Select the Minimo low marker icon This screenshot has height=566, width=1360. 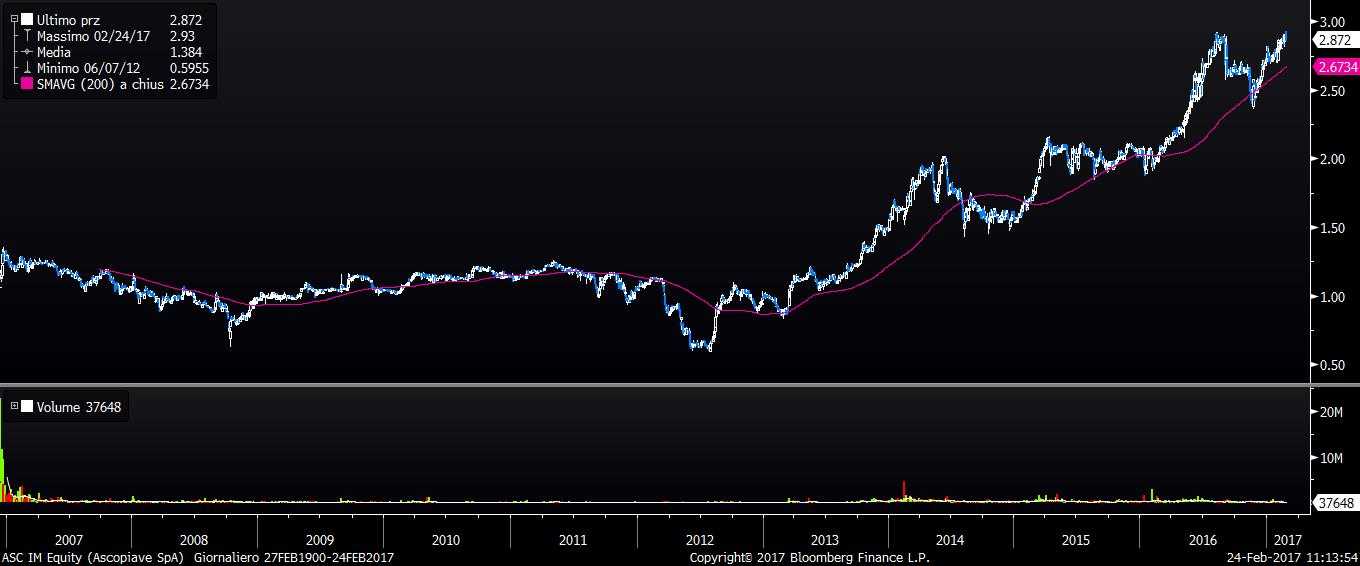tap(26, 67)
